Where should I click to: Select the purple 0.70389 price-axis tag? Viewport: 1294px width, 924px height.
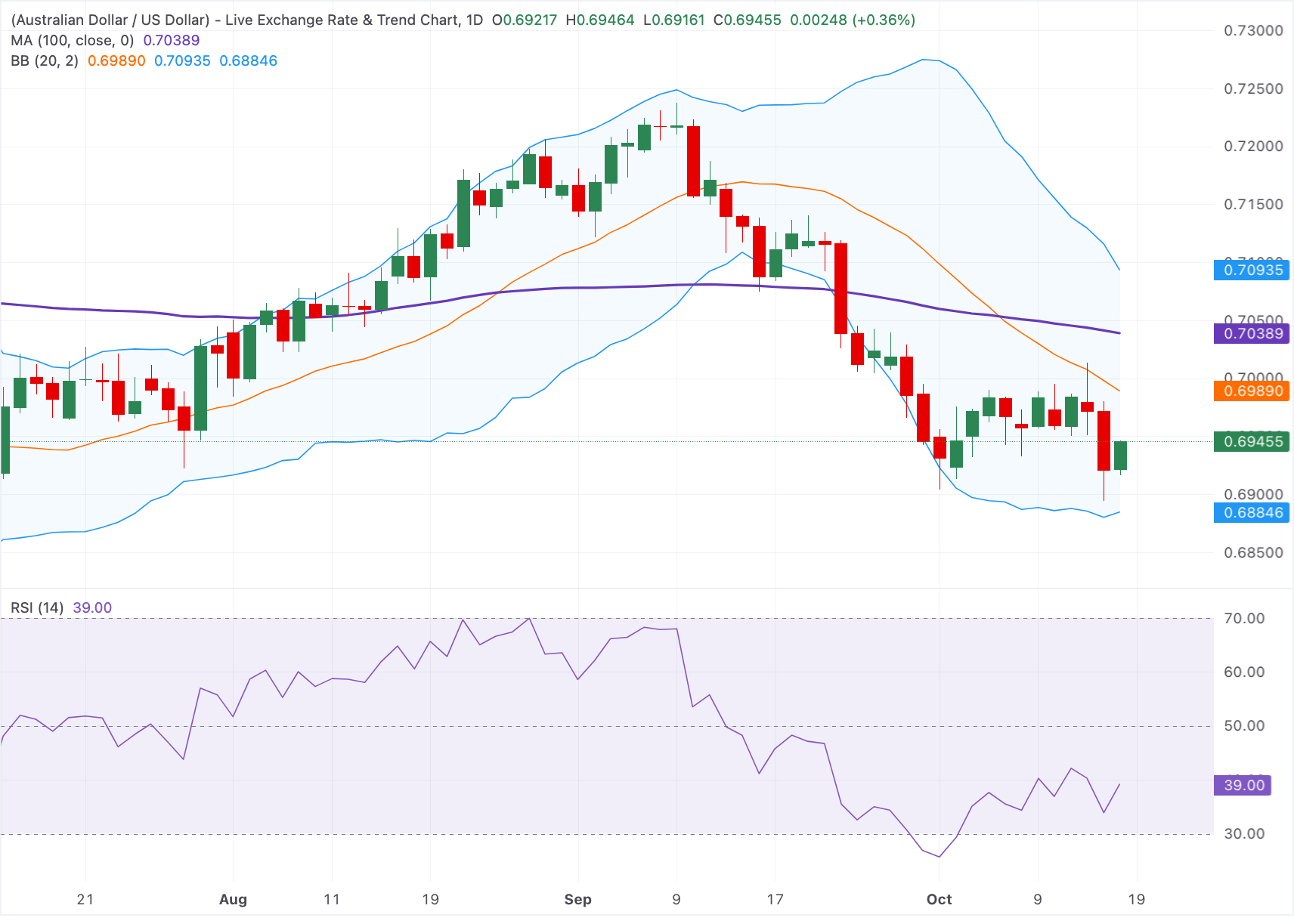click(x=1252, y=333)
